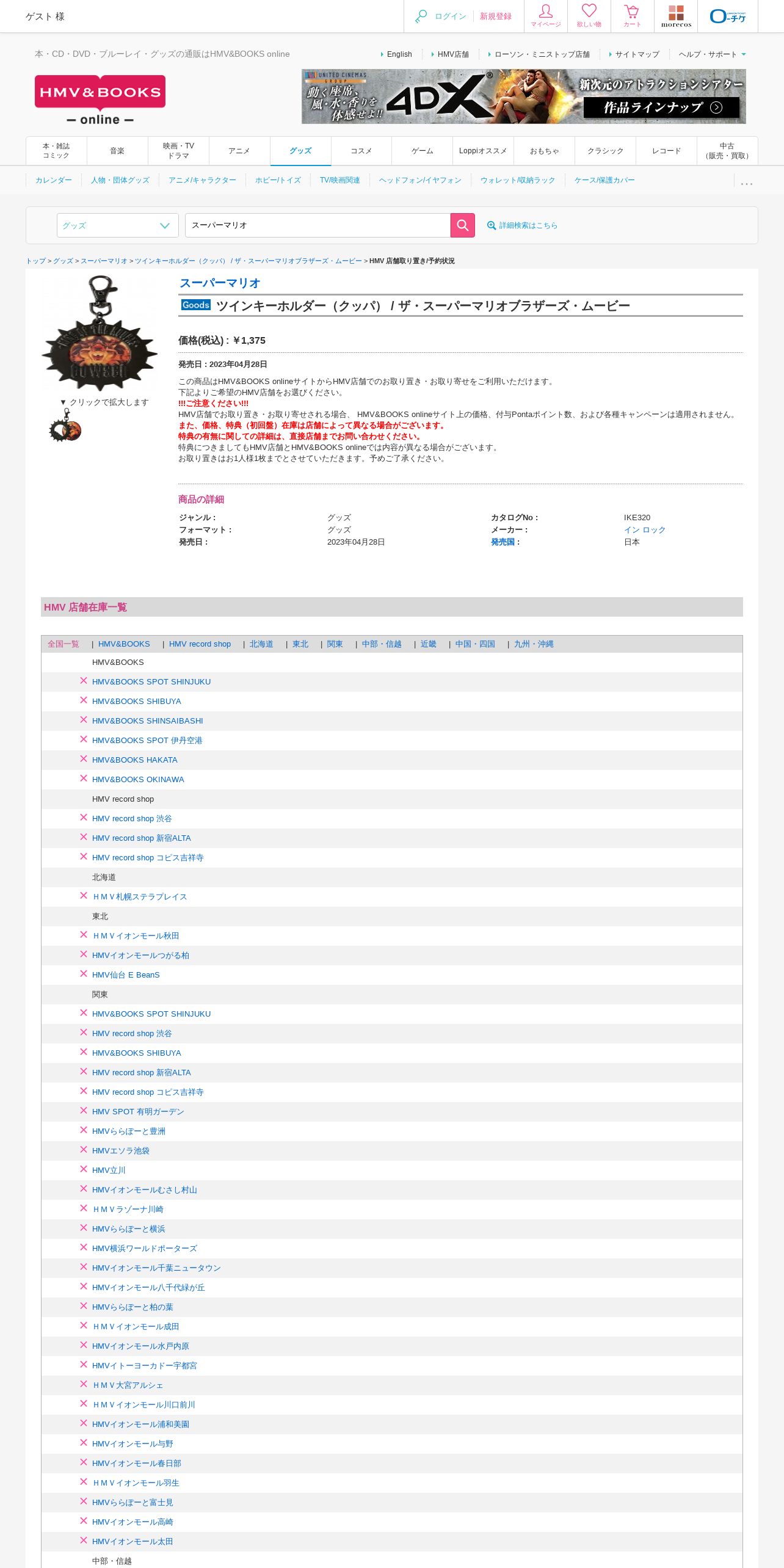
Task: Switch to ゲーム tab
Action: point(422,151)
